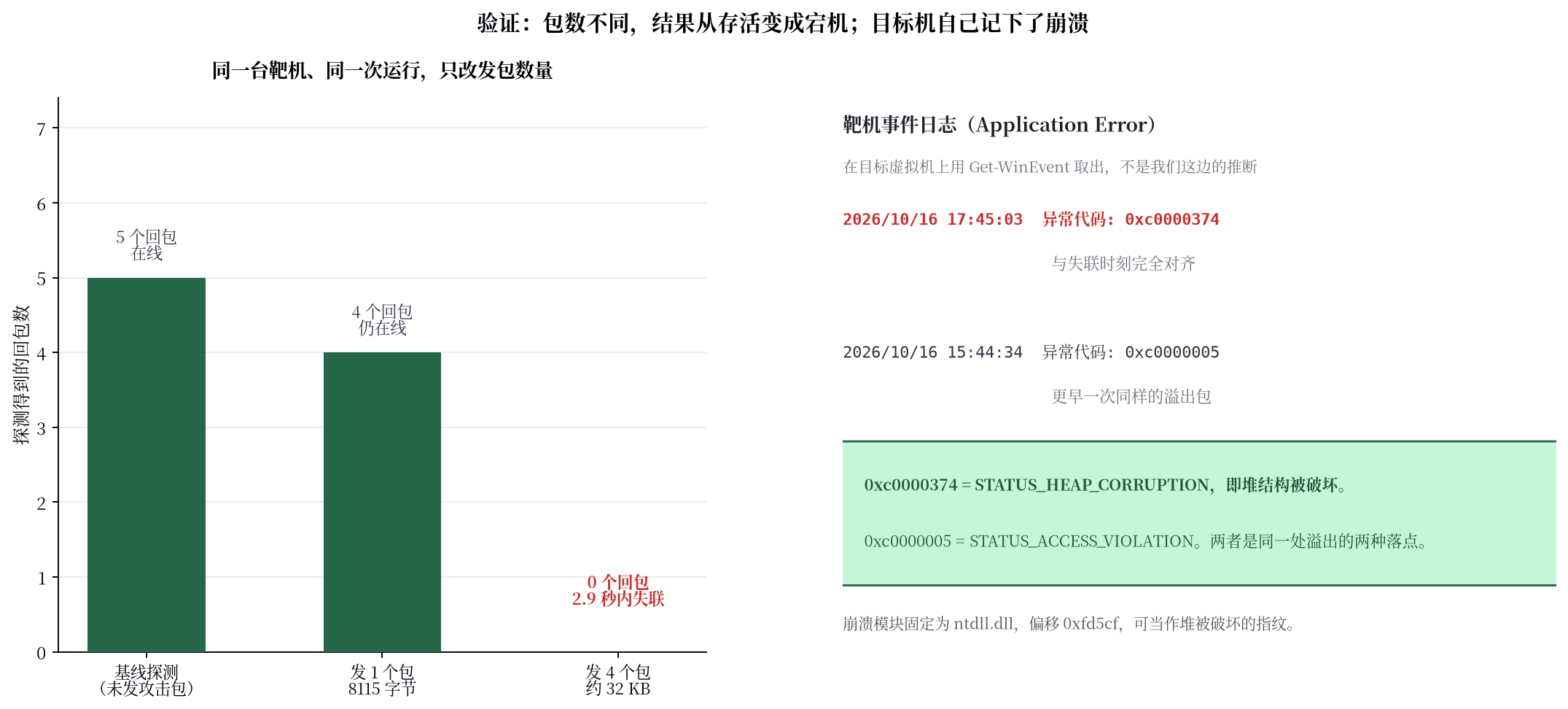Click the caption 与失联时刻完全对齐
Screen dimensions: 1568x709
point(1123,263)
